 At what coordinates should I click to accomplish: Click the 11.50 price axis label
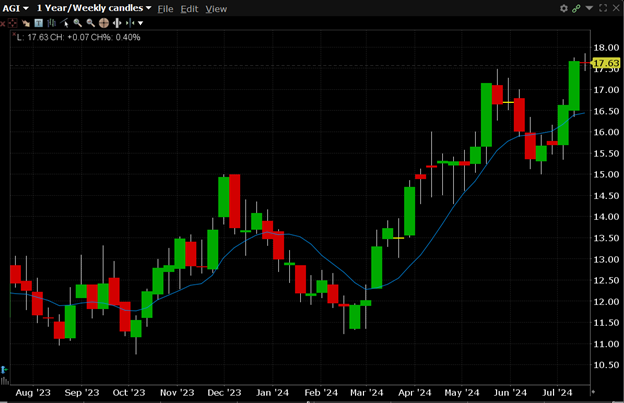606,323
